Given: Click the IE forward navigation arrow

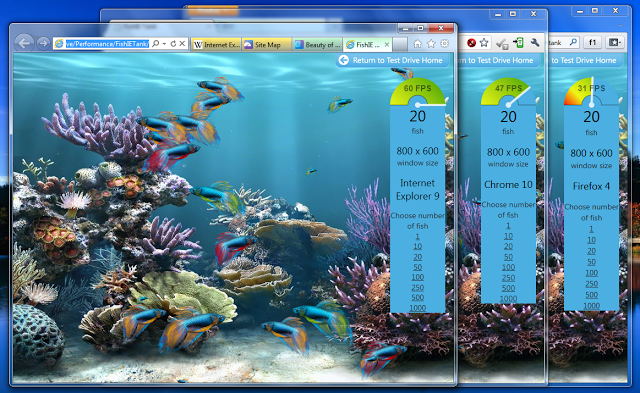Looking at the screenshot, I should pos(43,43).
